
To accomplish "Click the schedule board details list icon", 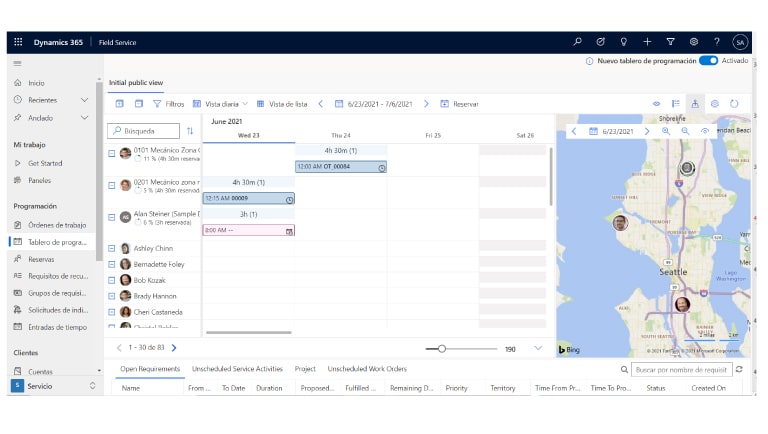I will [x=676, y=104].
